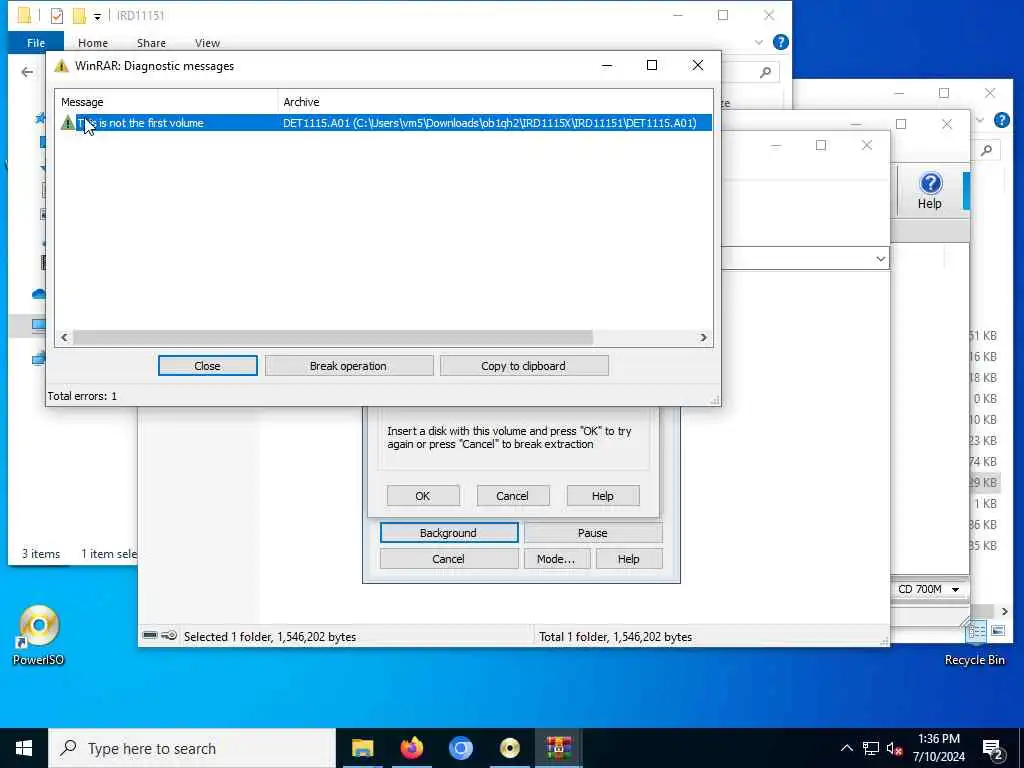
Task: Open Firefox from the taskbar
Action: pos(411,748)
